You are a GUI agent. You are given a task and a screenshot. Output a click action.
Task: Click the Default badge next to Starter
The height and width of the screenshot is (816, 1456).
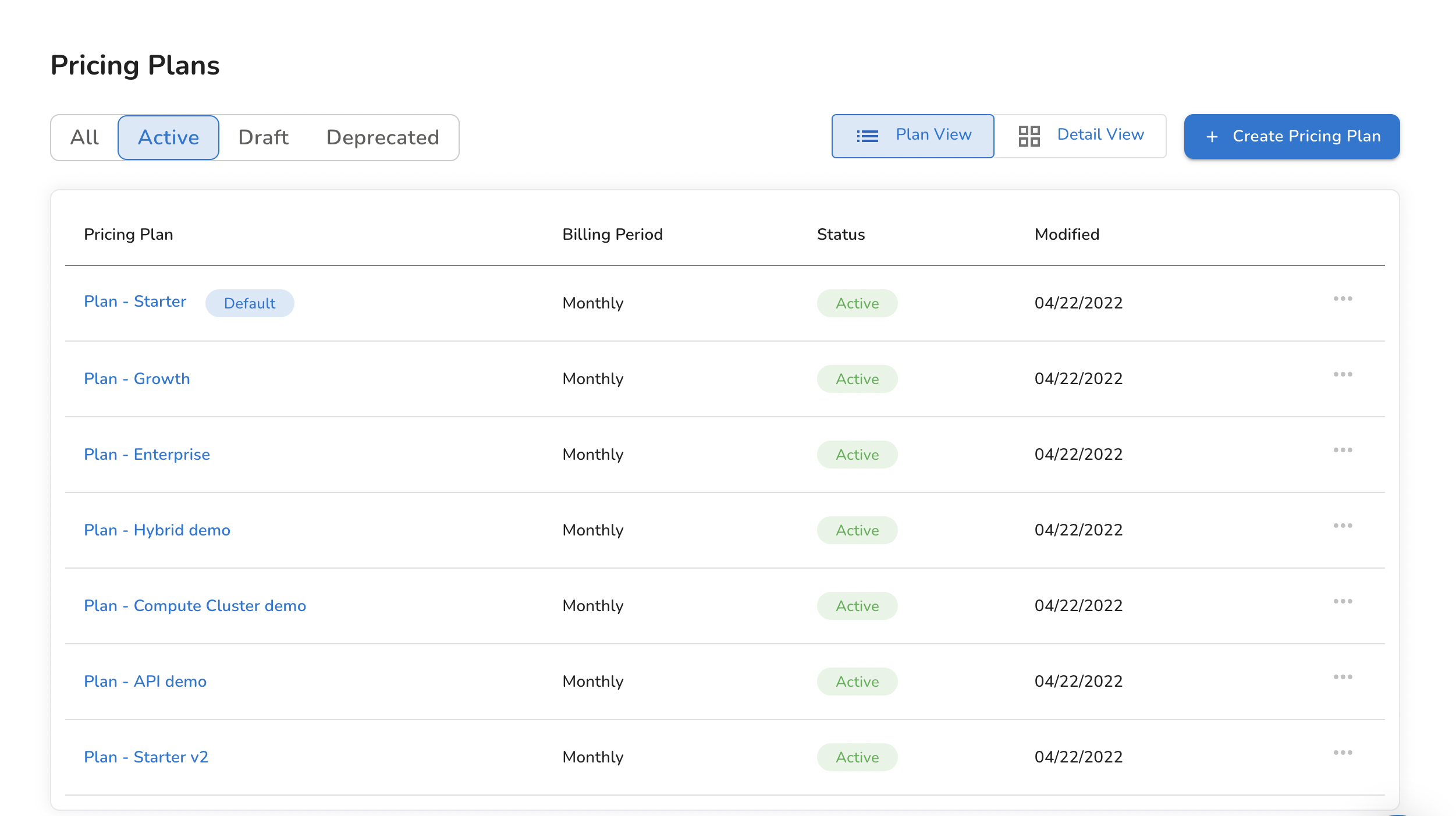point(250,303)
